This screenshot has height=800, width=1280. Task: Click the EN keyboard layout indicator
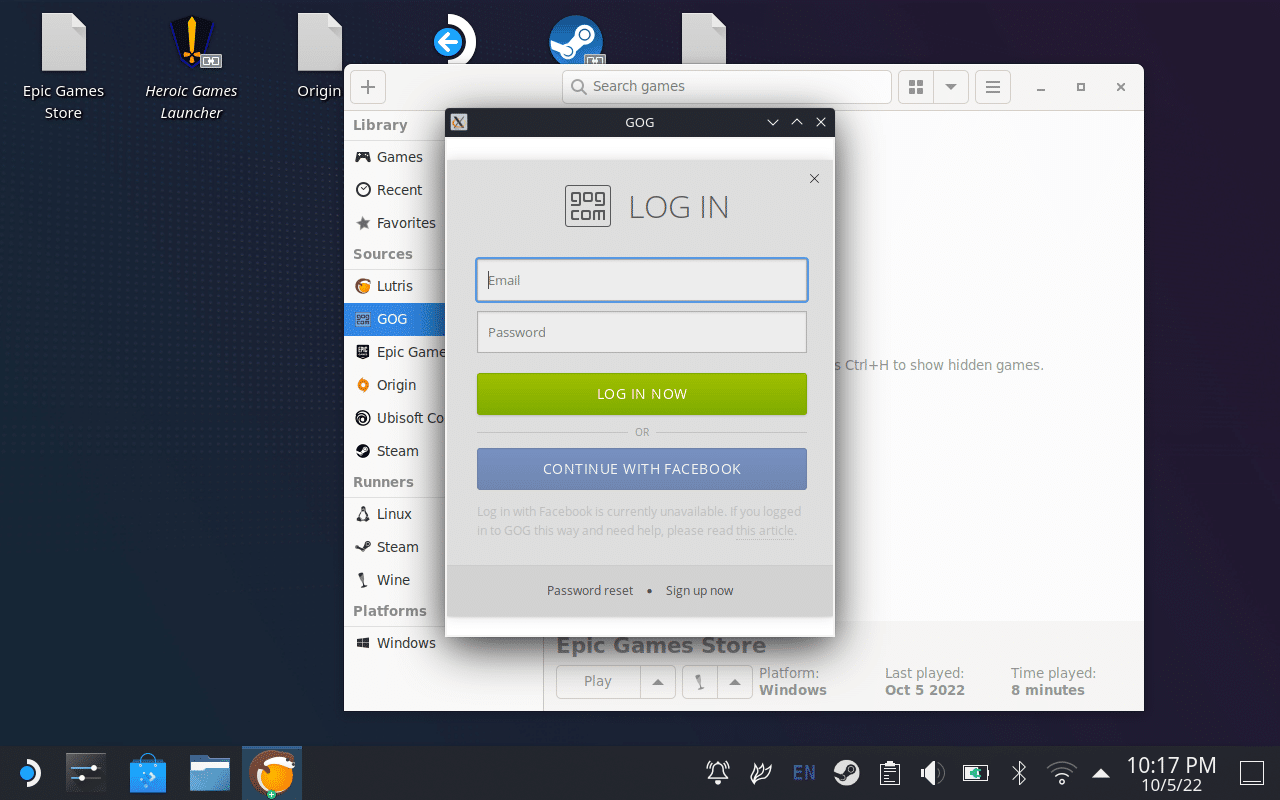point(804,772)
